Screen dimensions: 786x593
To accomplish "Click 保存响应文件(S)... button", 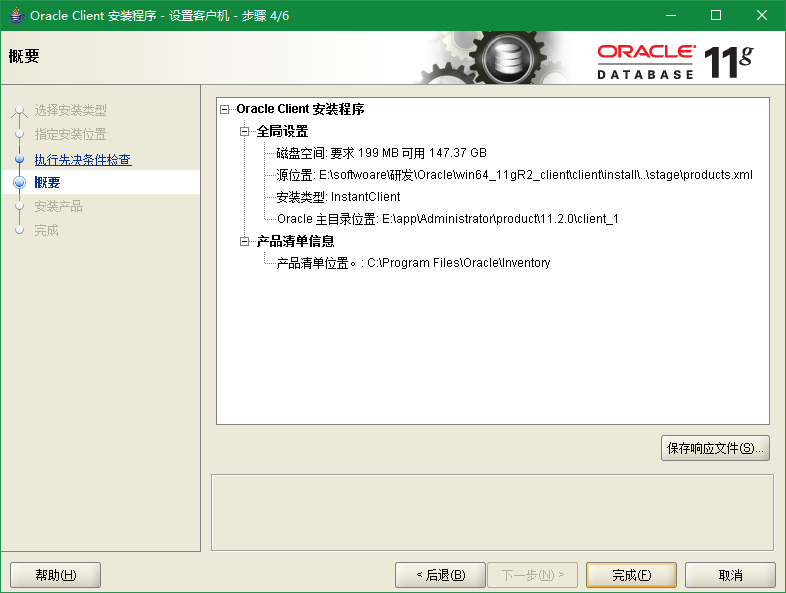I will click(715, 448).
